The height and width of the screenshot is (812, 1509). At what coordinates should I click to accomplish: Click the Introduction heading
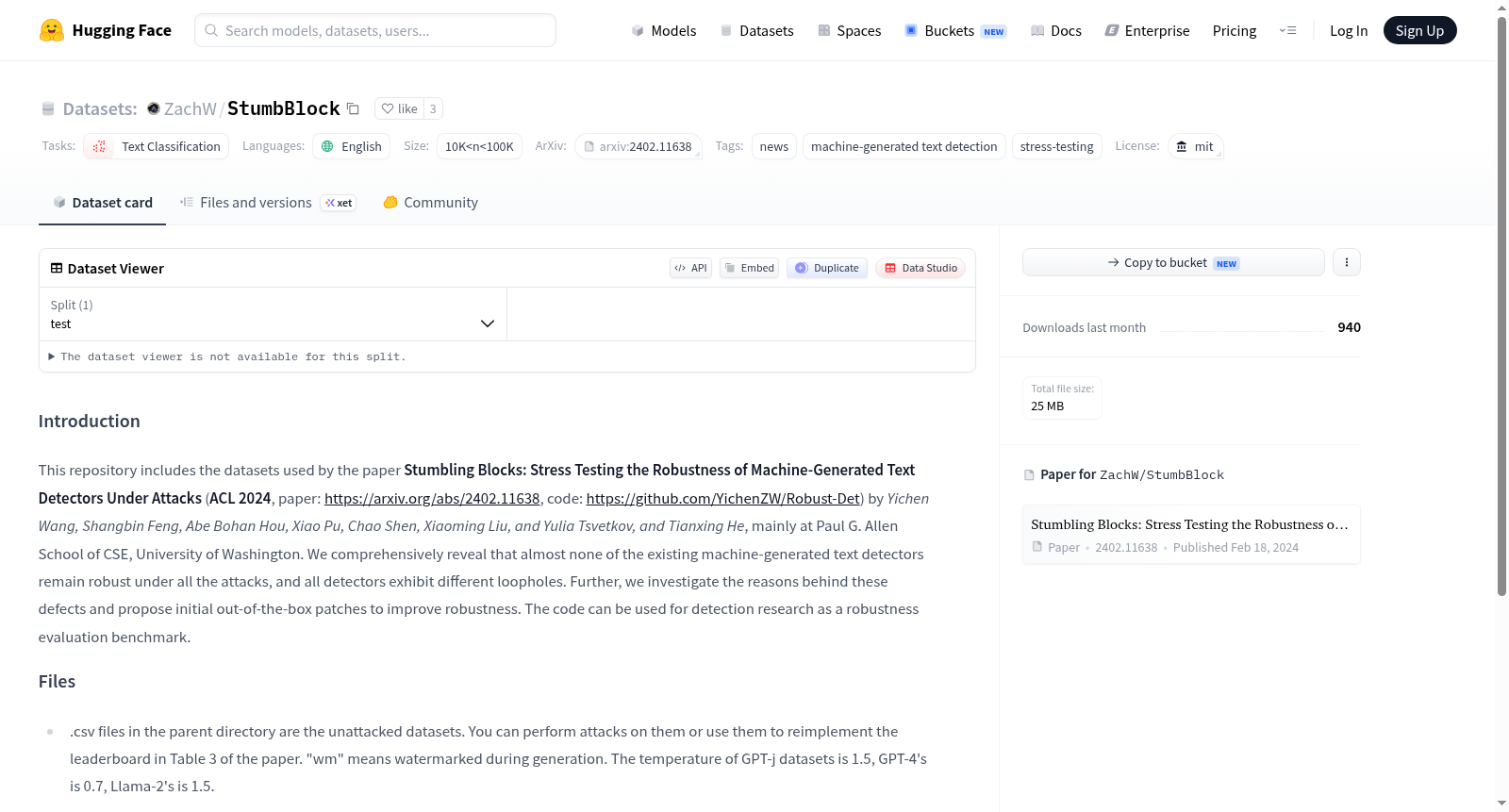coord(90,421)
